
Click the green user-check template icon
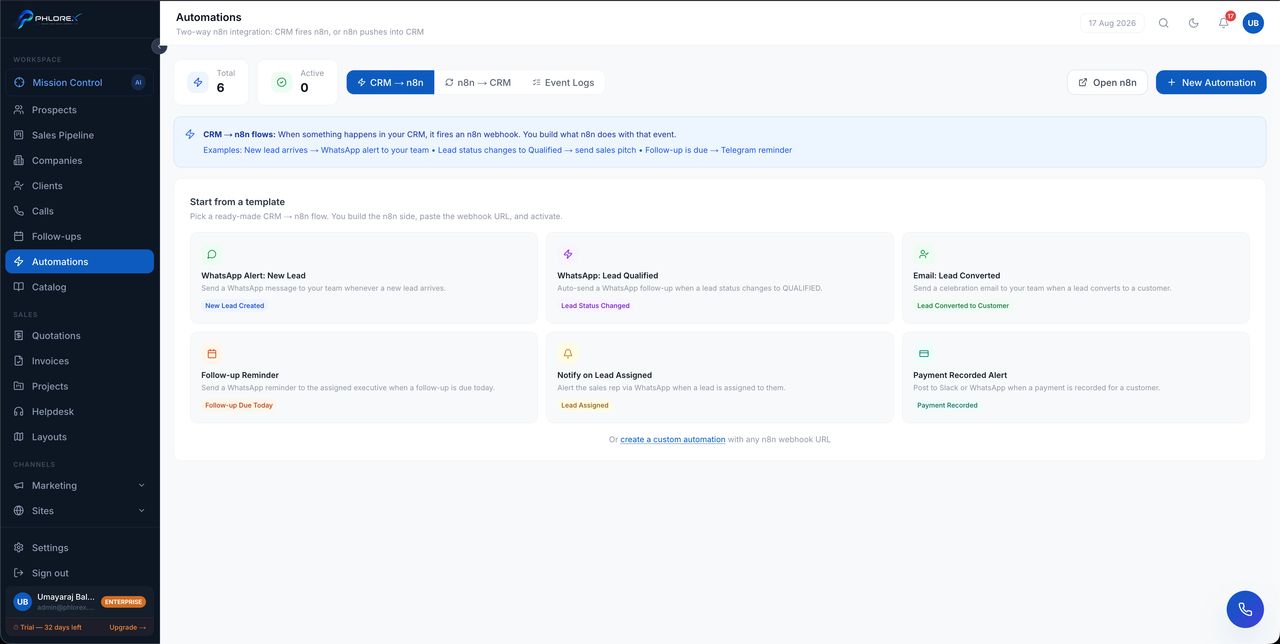click(924, 254)
